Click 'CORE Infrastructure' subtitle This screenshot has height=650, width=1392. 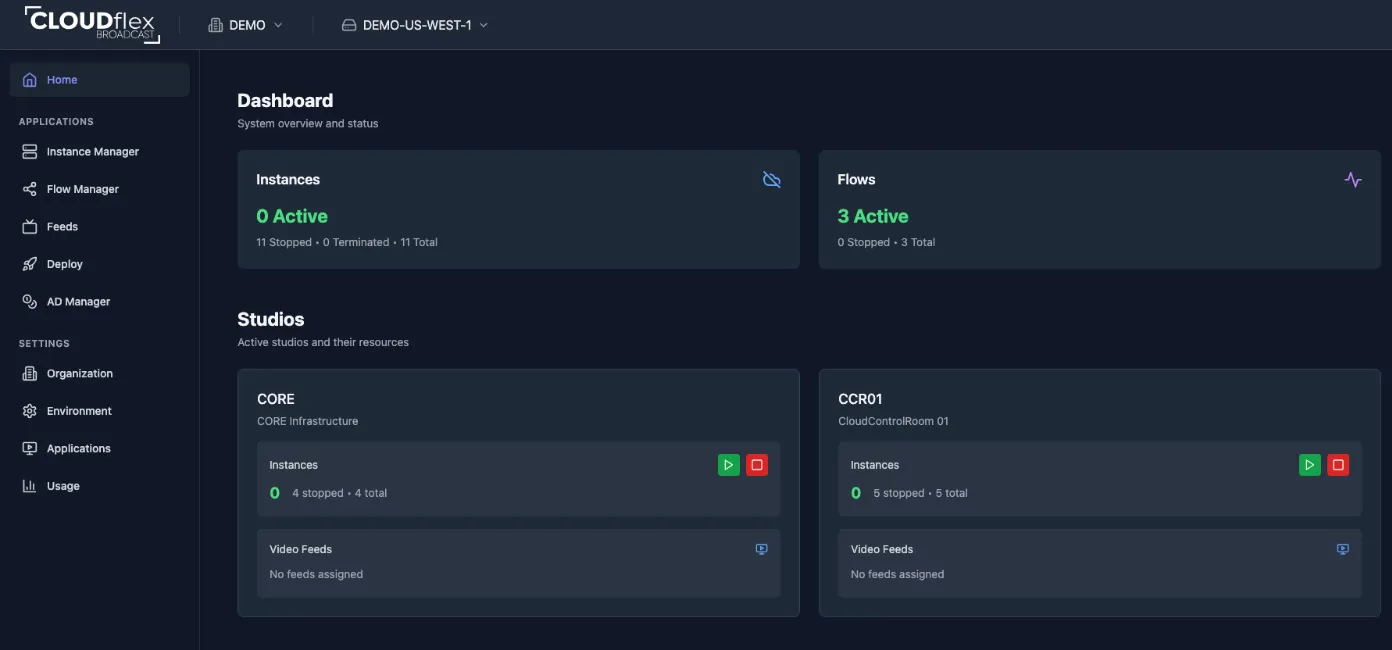point(307,421)
